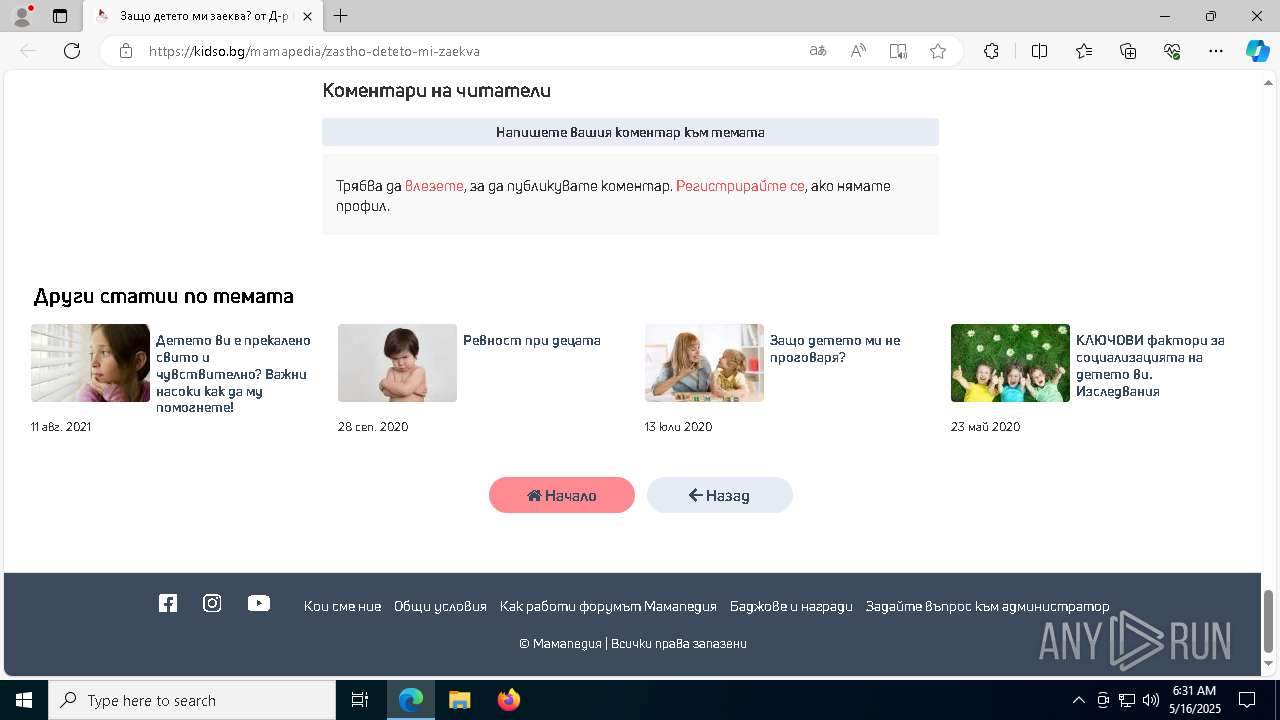View site information lock icon

pyautogui.click(x=126, y=51)
